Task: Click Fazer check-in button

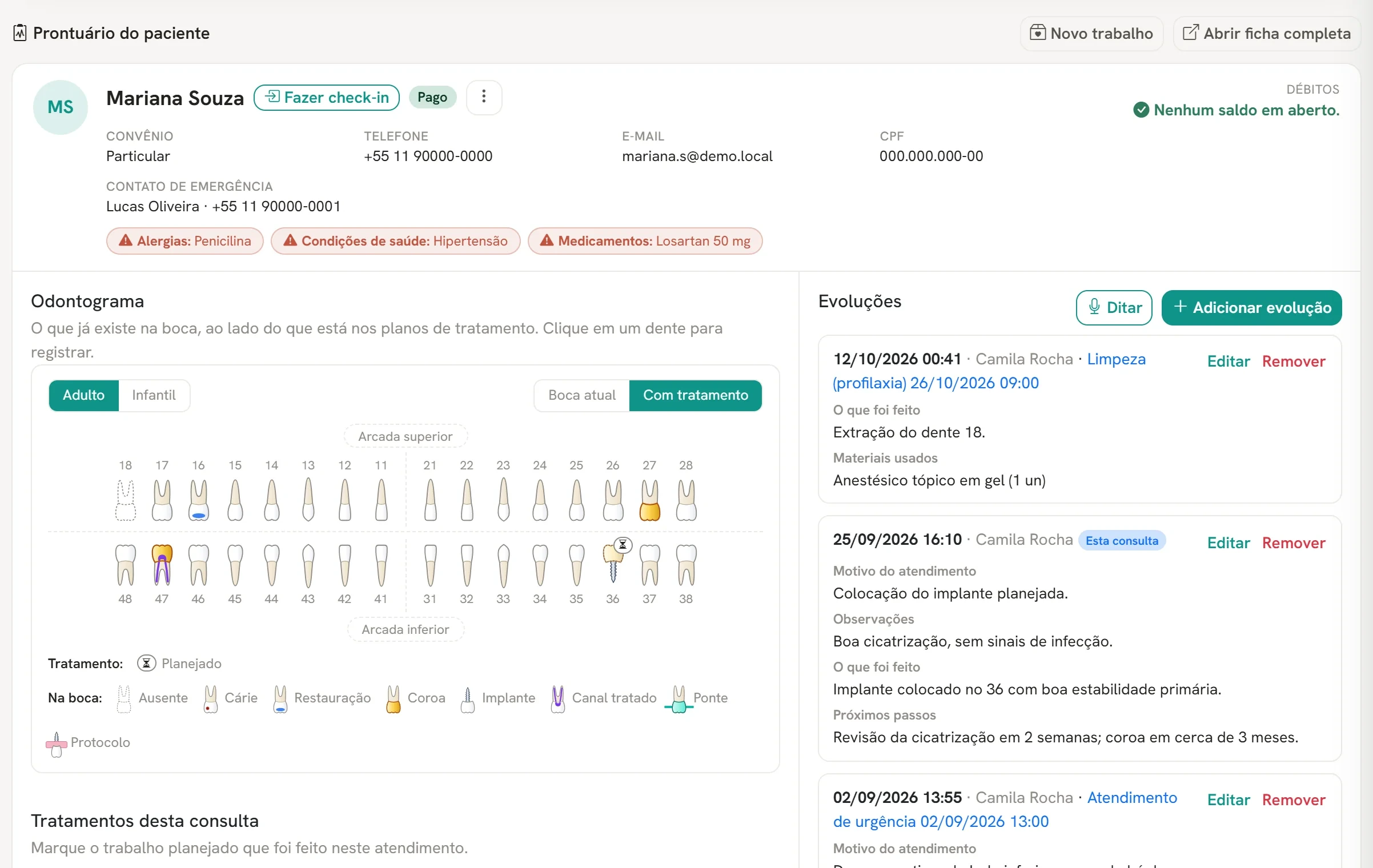Action: [327, 97]
